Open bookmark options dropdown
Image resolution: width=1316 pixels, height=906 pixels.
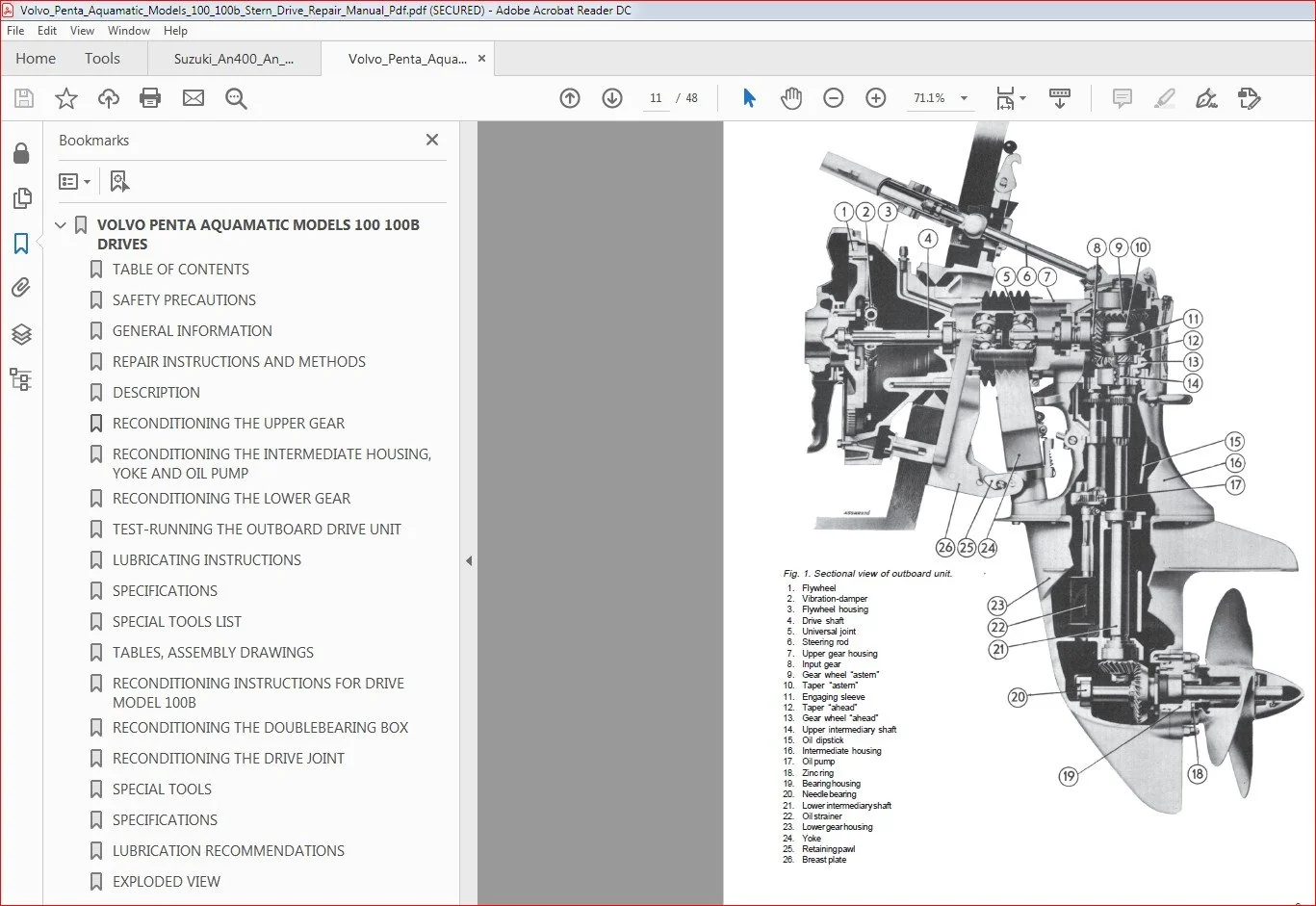(74, 181)
